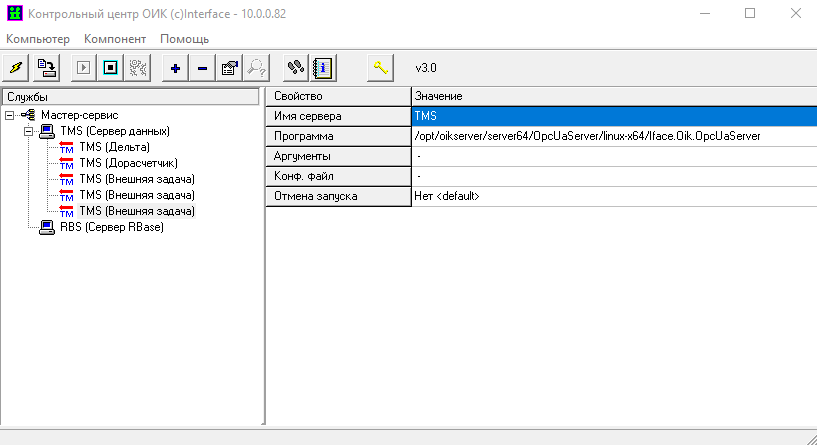Click the Отмена запуска value cell
The image size is (817, 445).
(x=613, y=197)
